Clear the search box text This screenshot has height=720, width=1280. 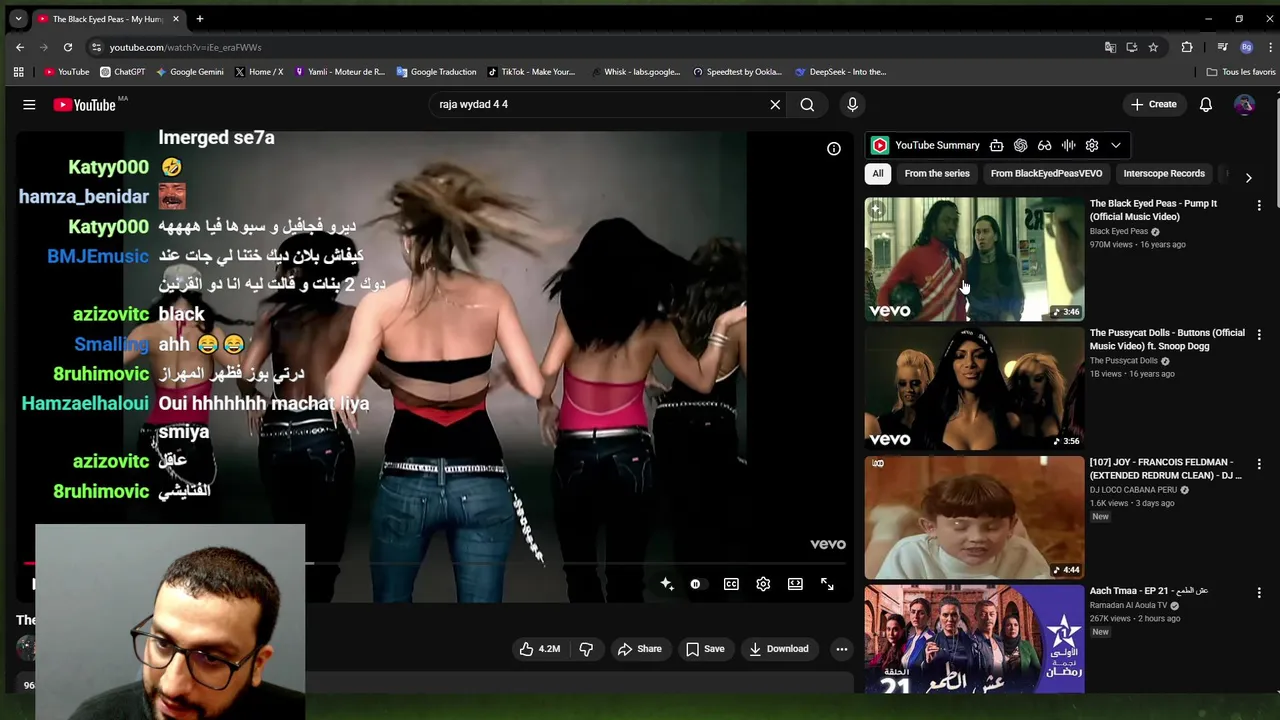pos(775,104)
